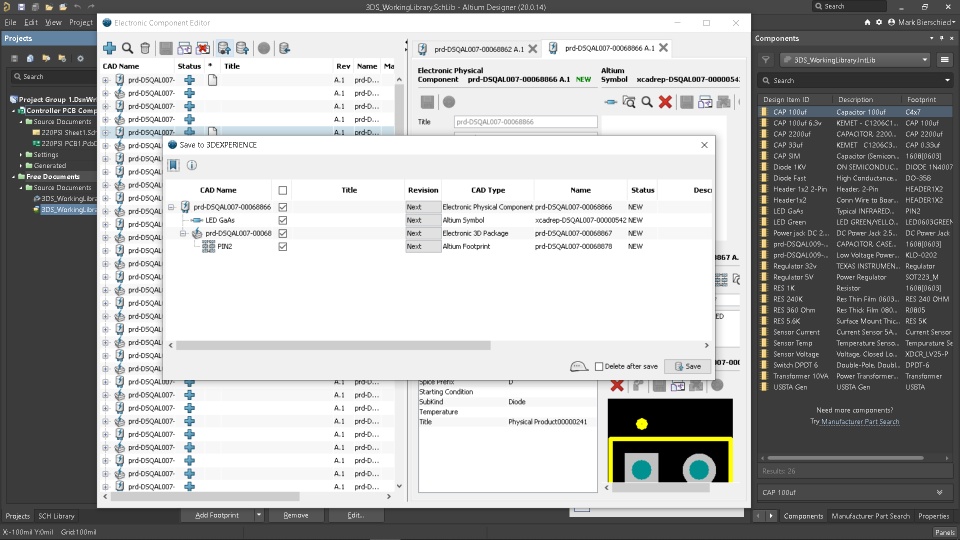Click the Components list horizontal scrollbar
Viewport: 960px width, 540px height.
pos(846,457)
